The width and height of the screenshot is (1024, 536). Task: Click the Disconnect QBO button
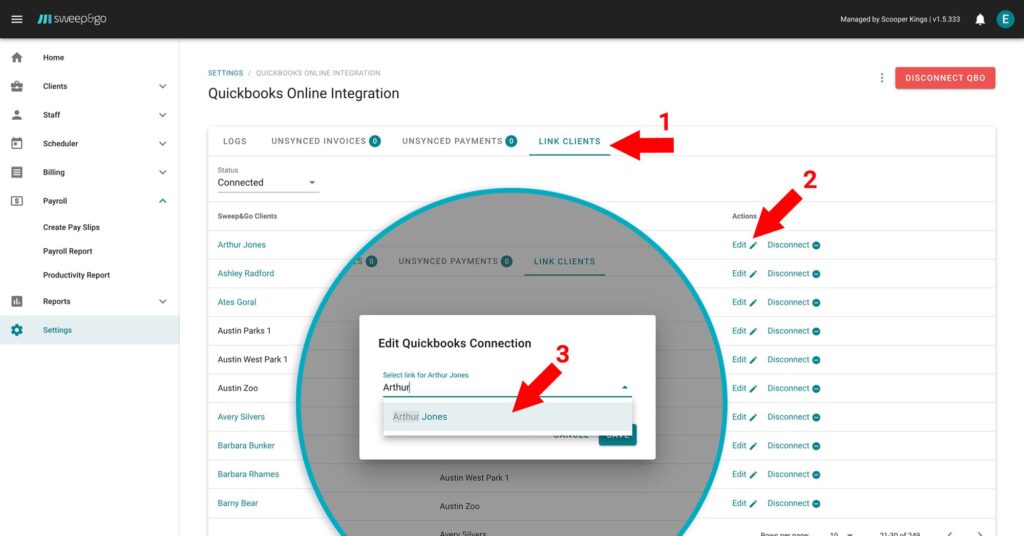click(944, 78)
